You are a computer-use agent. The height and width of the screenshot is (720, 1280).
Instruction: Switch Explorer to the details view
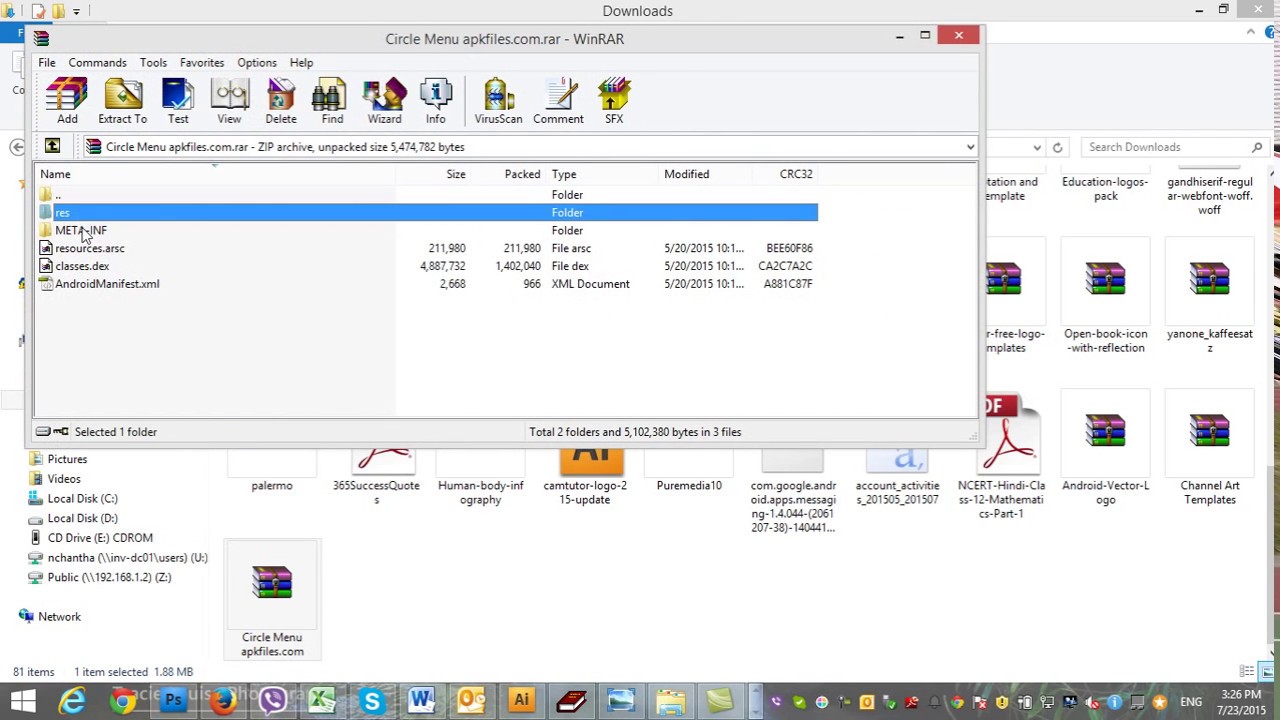[1246, 672]
